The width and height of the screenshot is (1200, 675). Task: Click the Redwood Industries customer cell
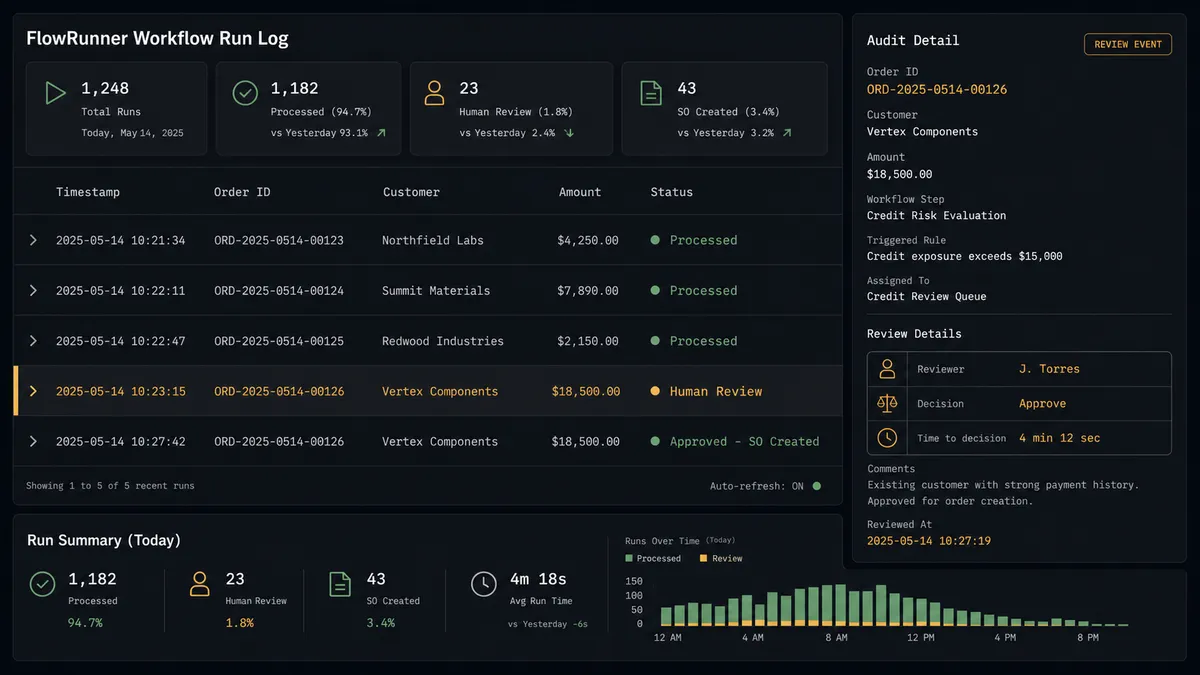pos(443,341)
